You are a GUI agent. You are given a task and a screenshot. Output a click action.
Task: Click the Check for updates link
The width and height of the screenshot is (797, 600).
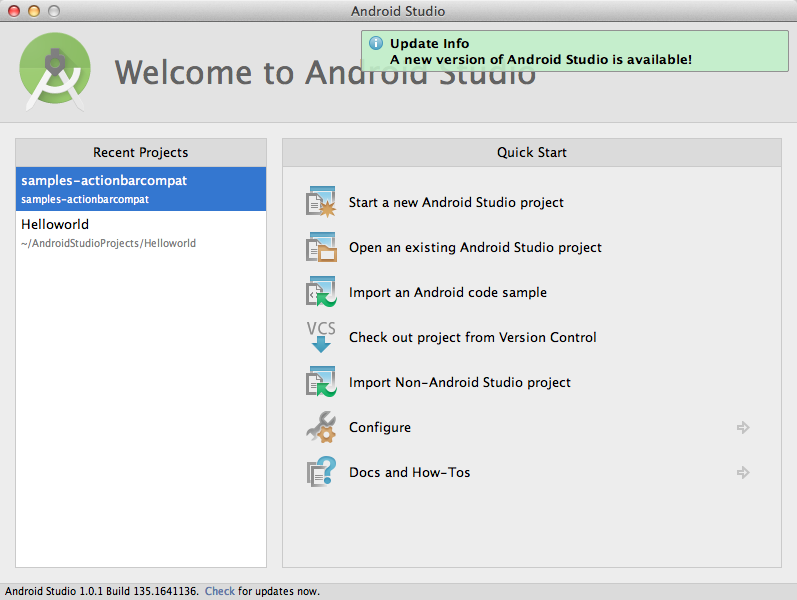coord(220,591)
